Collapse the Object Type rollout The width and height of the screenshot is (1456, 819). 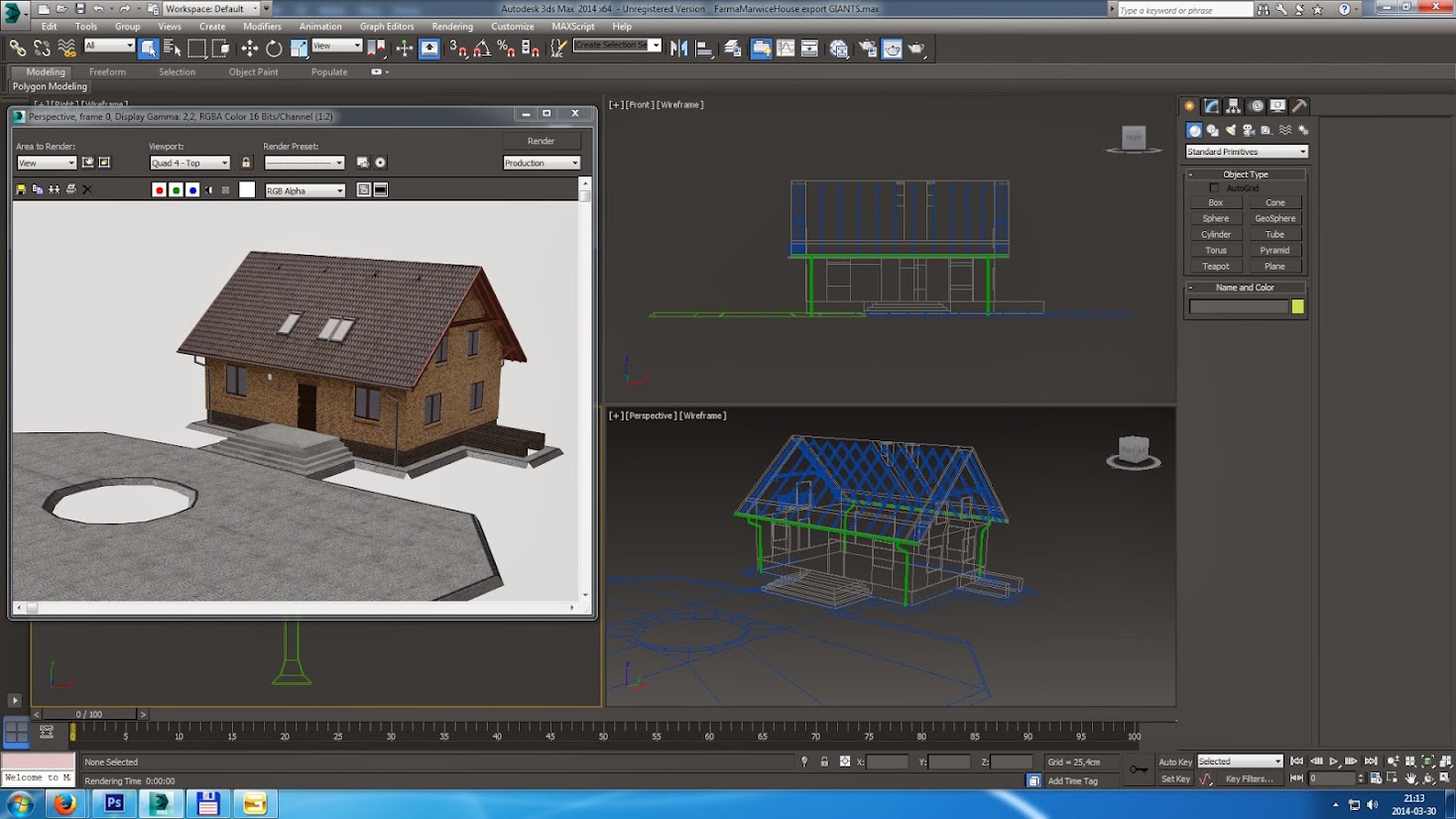coord(1245,175)
